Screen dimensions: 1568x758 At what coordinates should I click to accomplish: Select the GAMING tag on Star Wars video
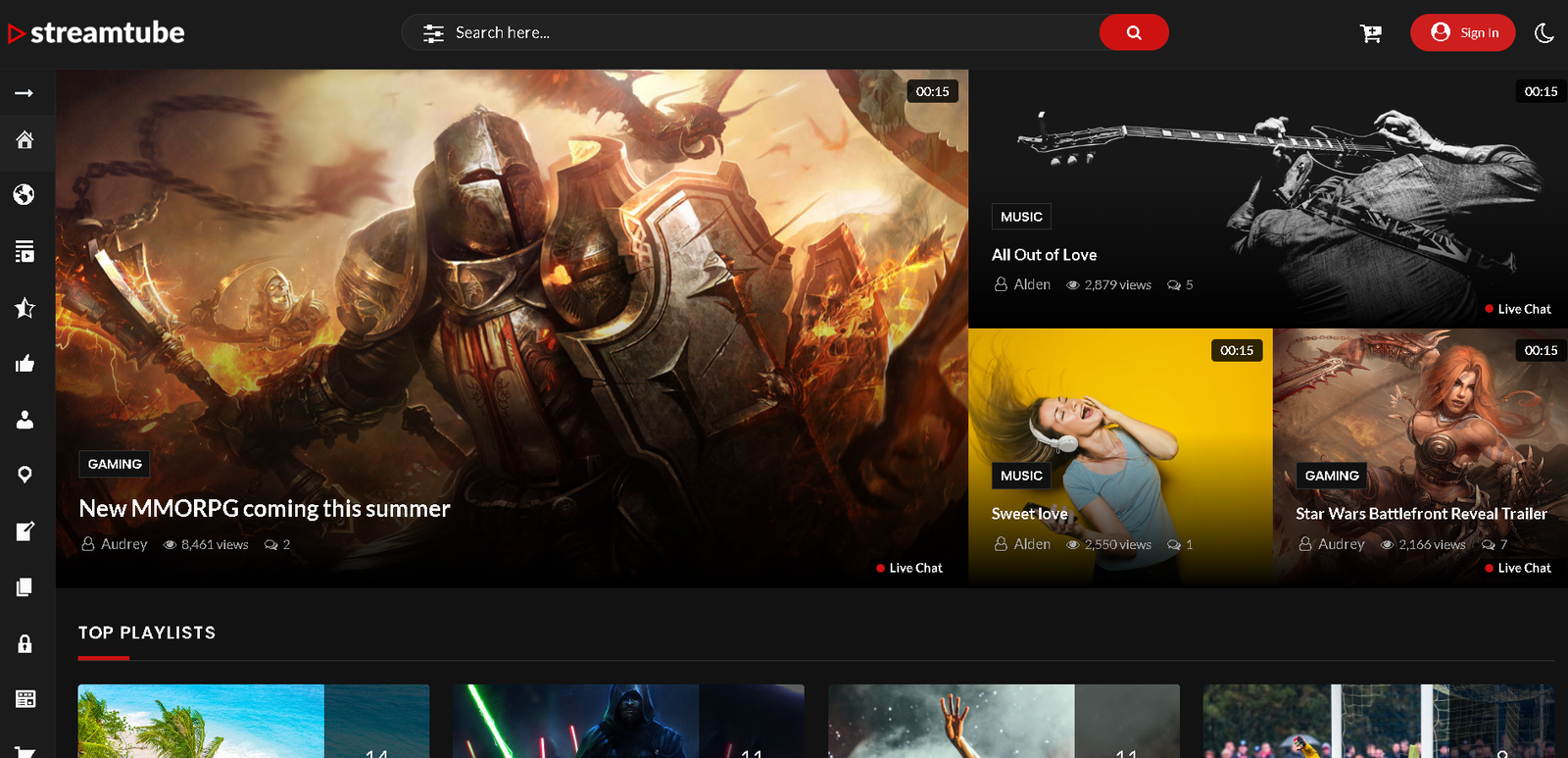(1332, 476)
